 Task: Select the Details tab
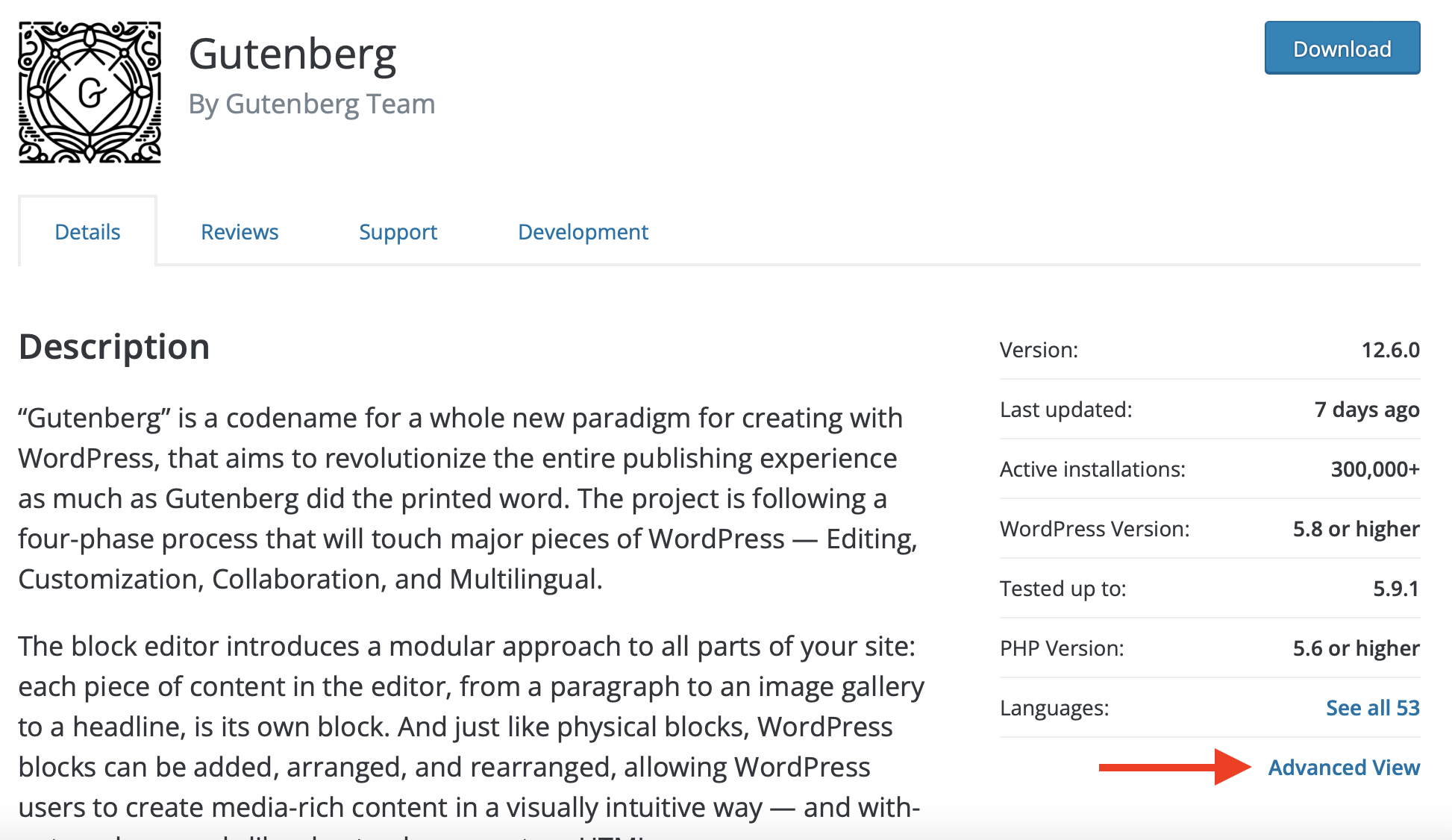[x=87, y=232]
